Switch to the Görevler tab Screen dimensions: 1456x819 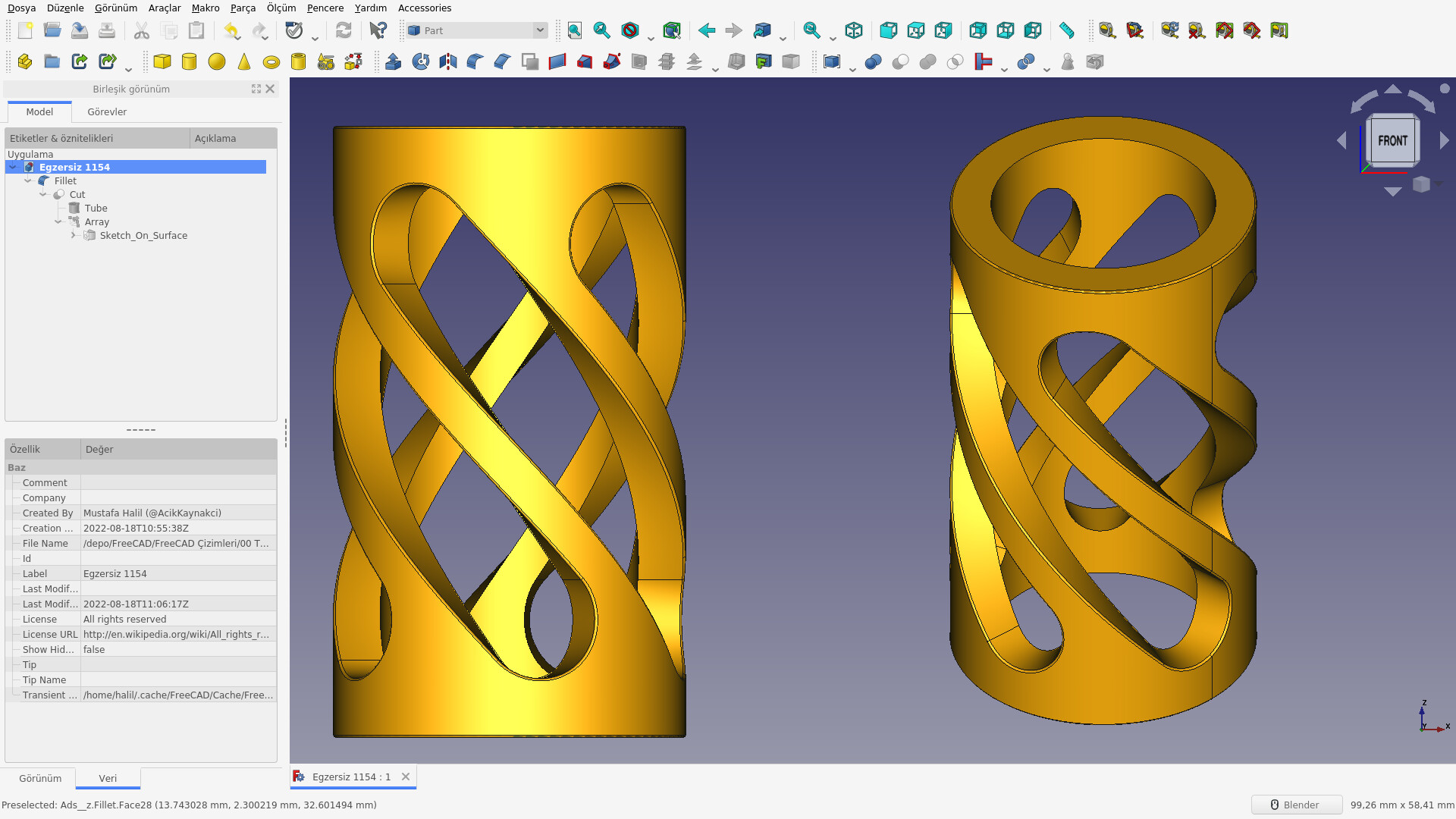pyautogui.click(x=106, y=111)
